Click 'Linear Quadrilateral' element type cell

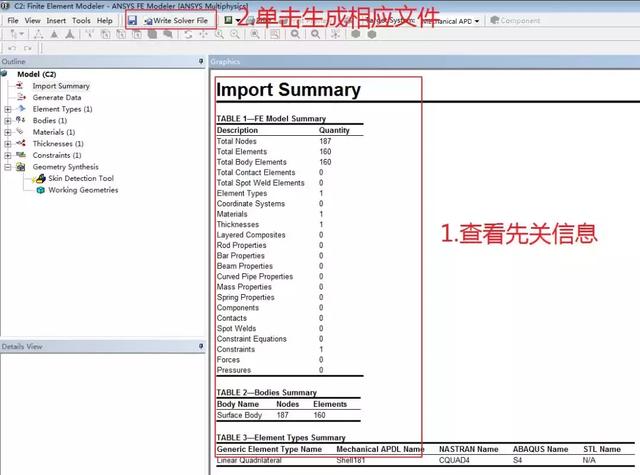coord(249,460)
